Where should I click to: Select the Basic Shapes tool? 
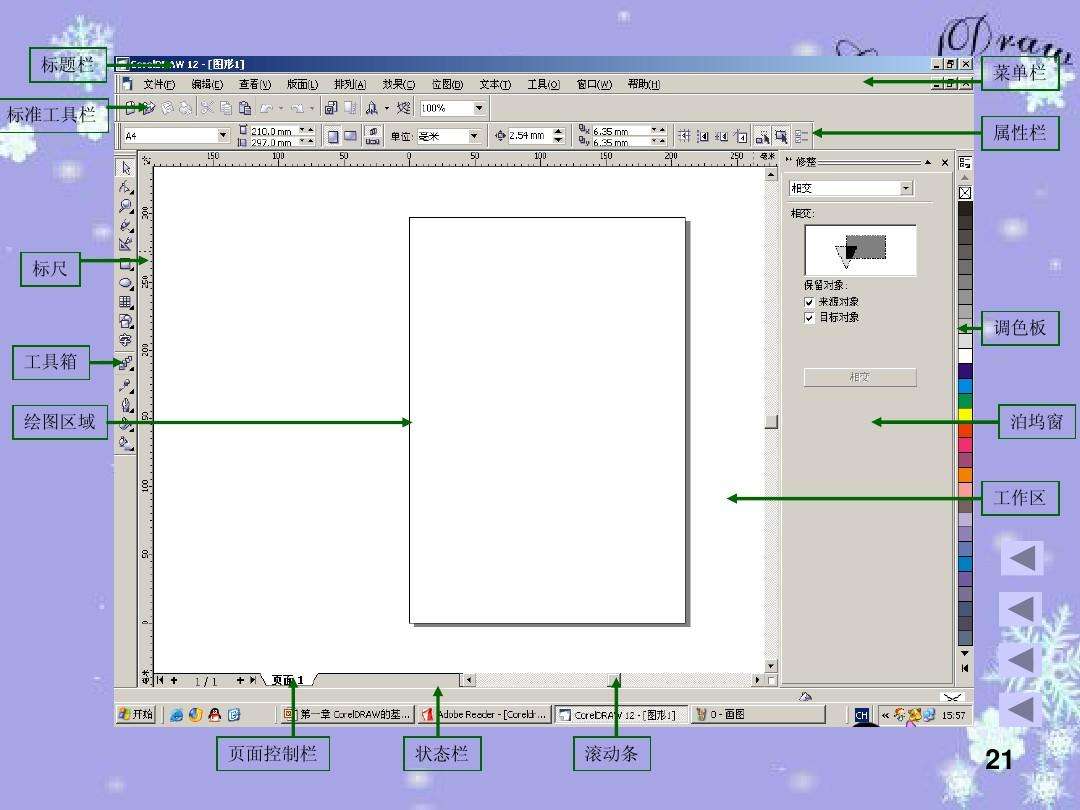[126, 321]
